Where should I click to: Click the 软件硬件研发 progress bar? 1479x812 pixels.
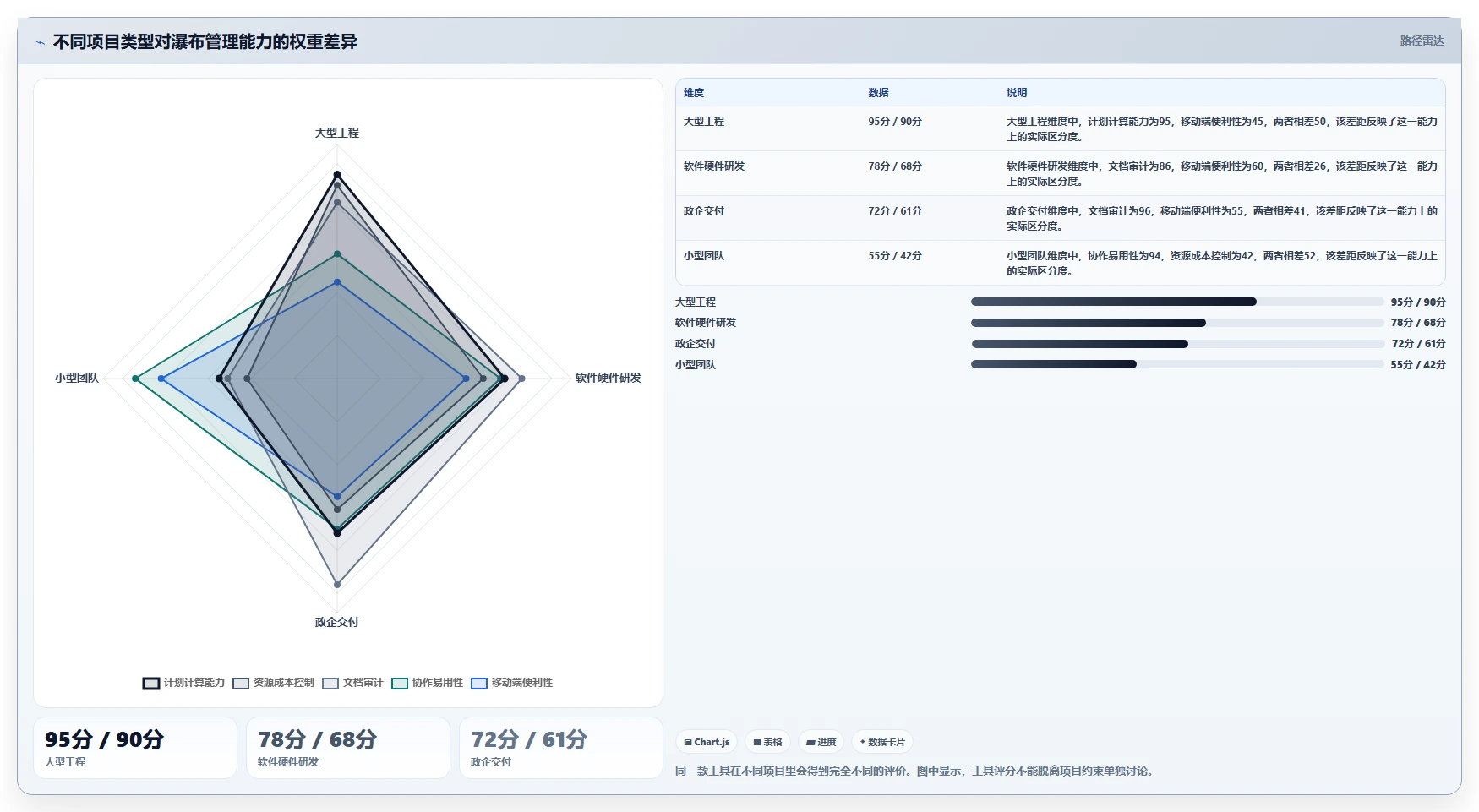click(x=1177, y=323)
